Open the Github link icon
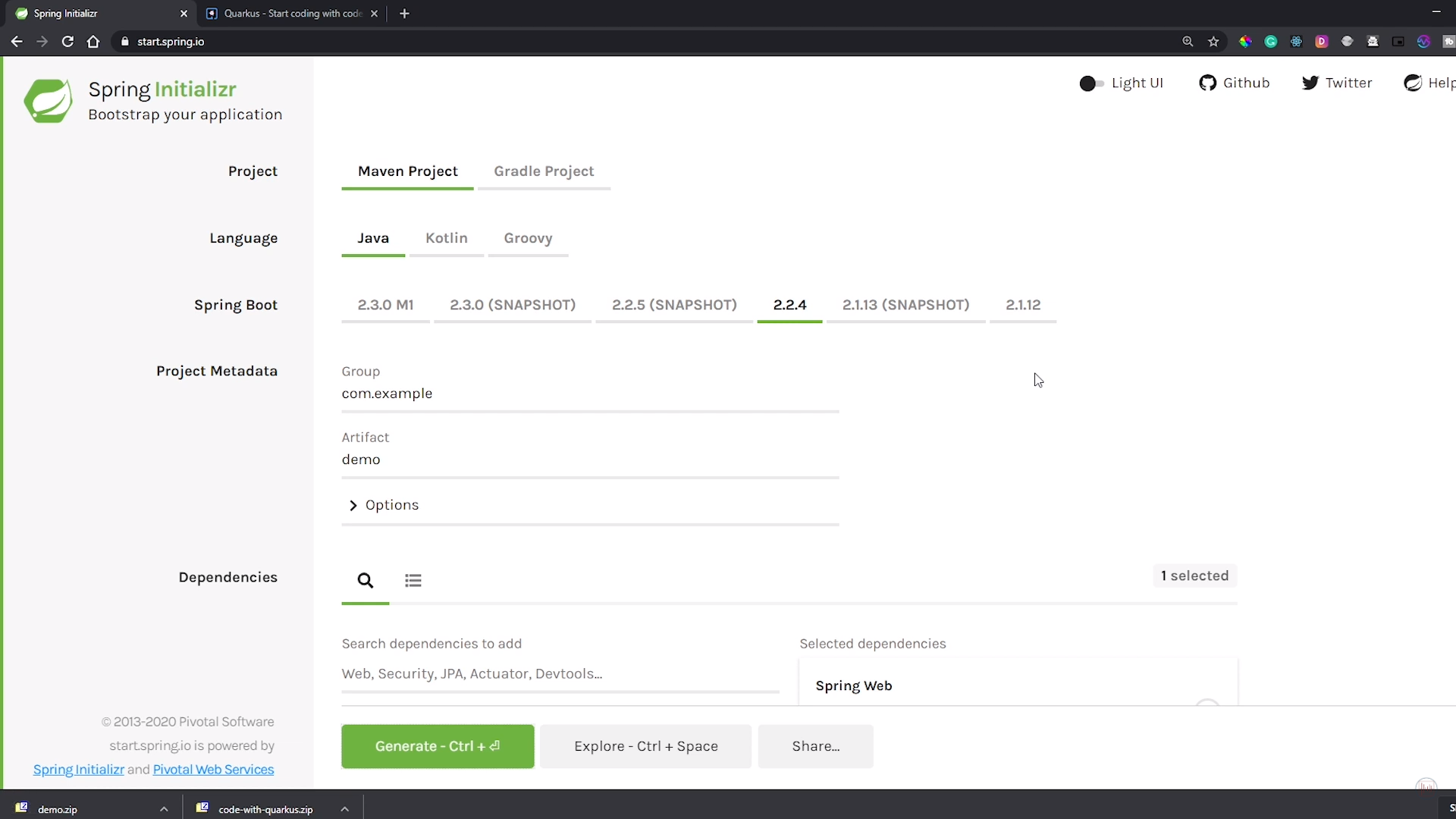1456x819 pixels. pos(1209,83)
